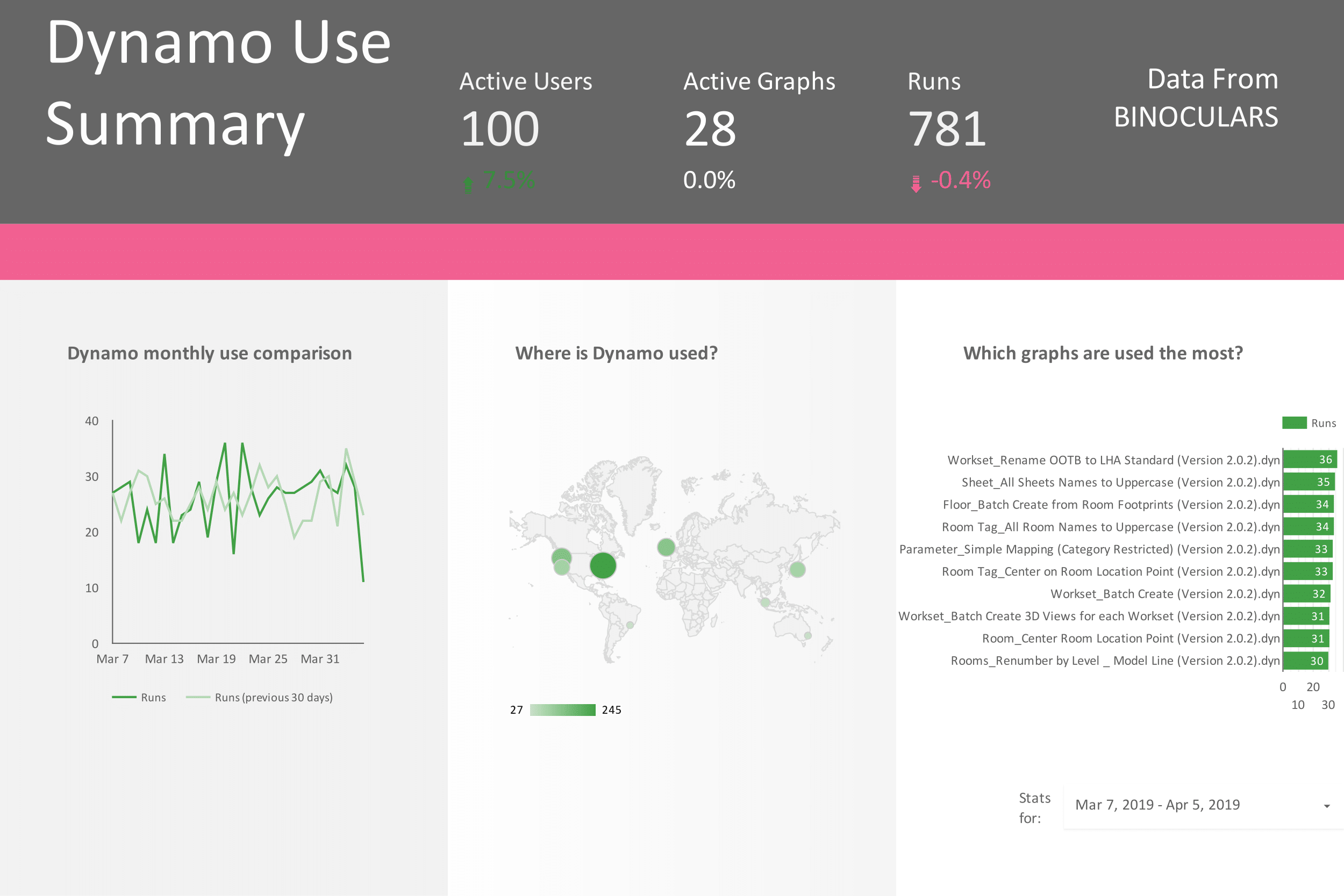This screenshot has width=1344, height=896.
Task: Click the Workset_Rename OOTB bar showing 36
Action: click(x=1309, y=460)
